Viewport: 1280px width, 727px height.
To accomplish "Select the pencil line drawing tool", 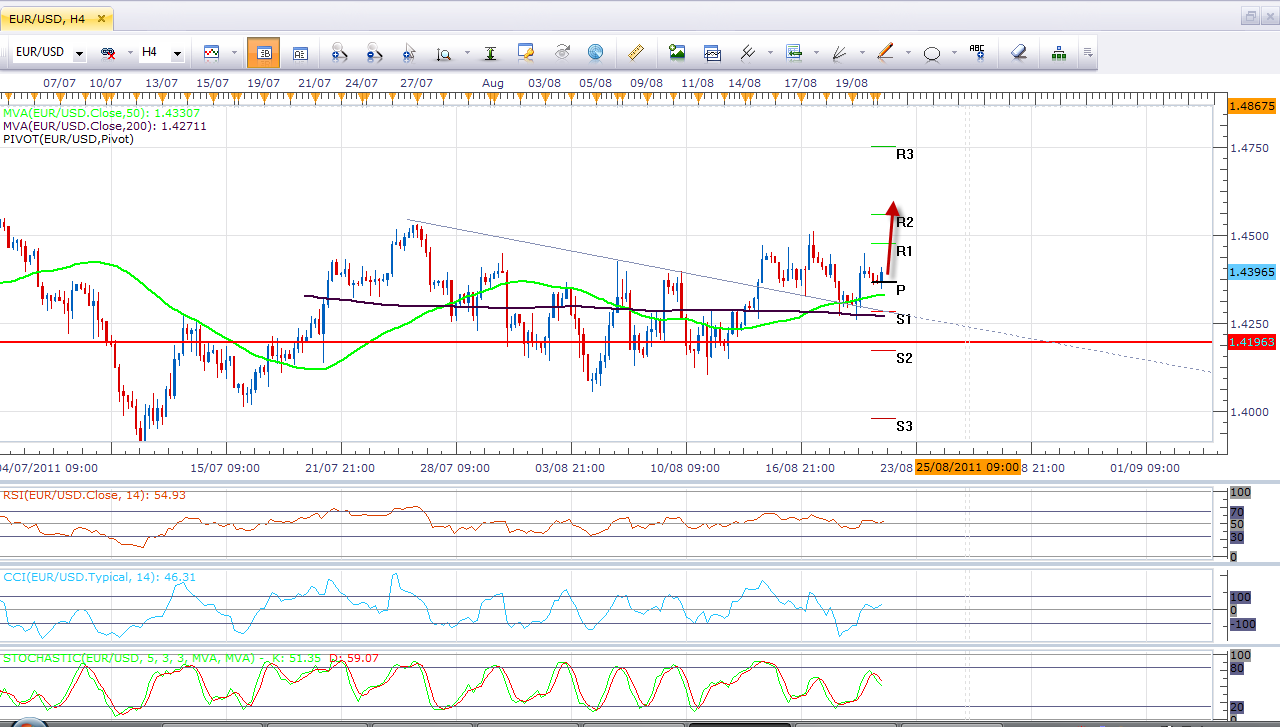I will 885,53.
